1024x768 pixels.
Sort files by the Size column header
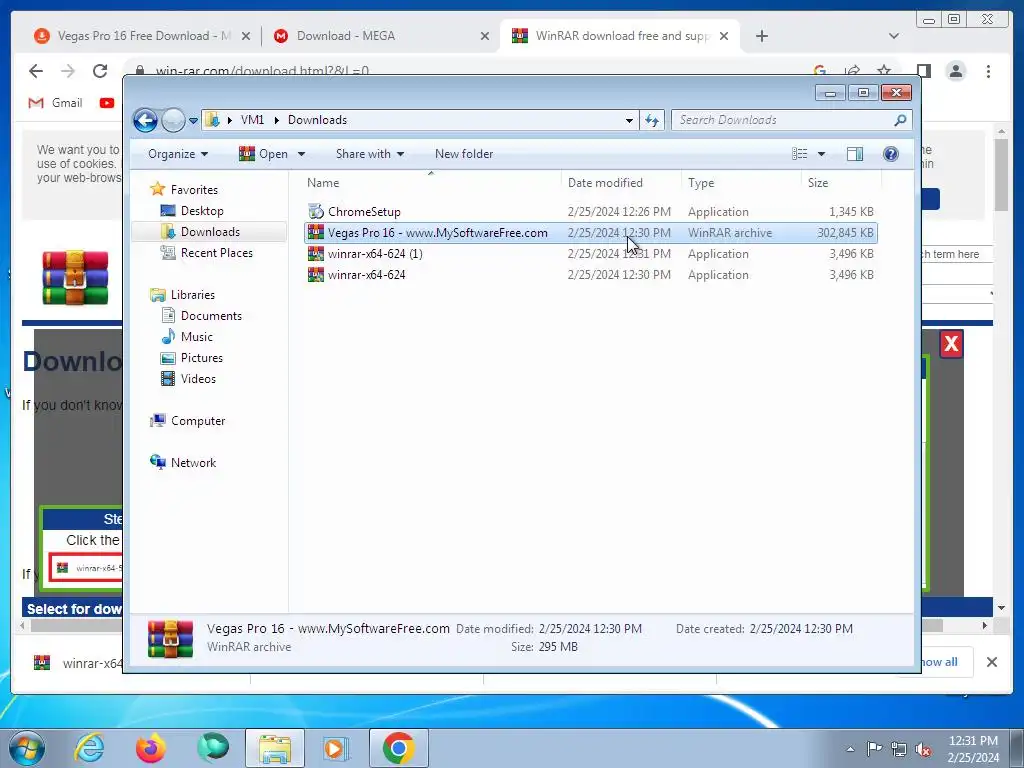pos(841,183)
